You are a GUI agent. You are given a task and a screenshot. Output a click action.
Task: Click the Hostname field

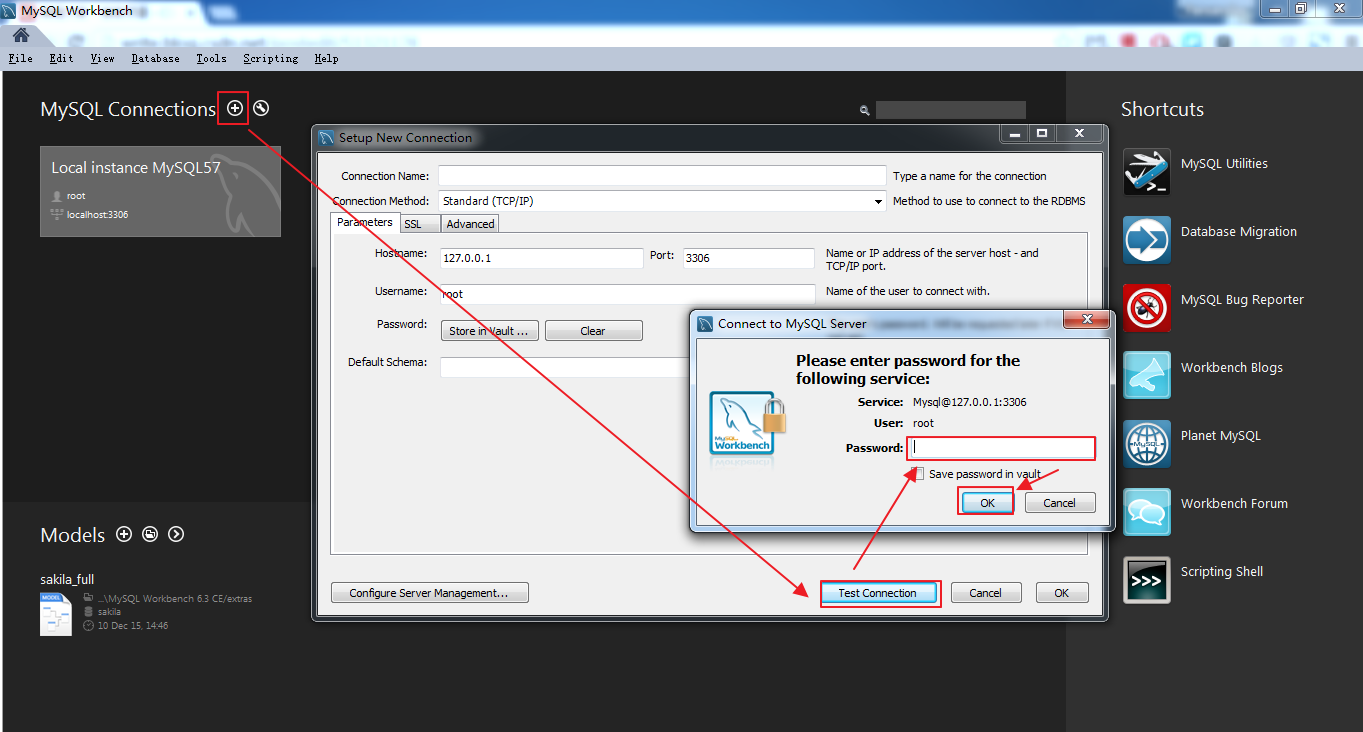[541, 258]
